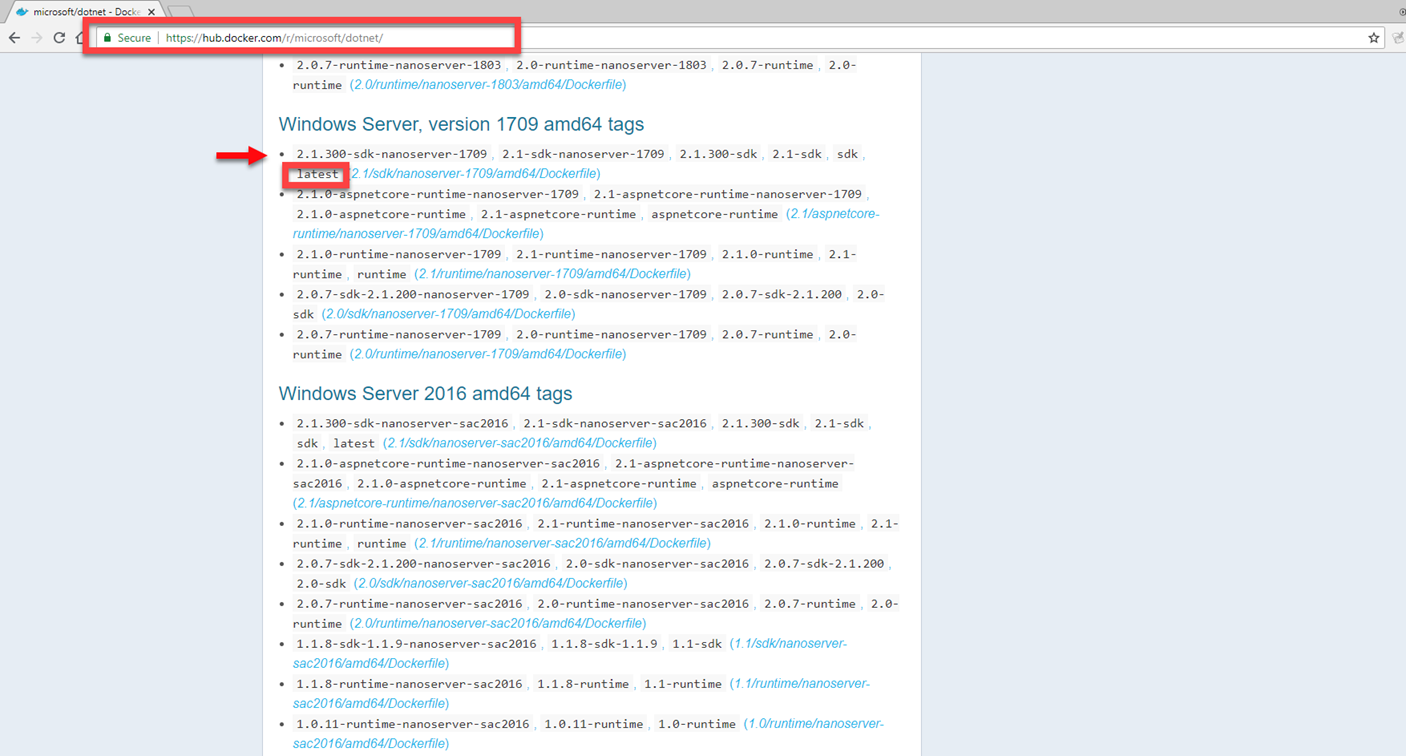
Task: Click the 2.0.7-runtime-nanoserver-1803 tag
Action: point(399,65)
